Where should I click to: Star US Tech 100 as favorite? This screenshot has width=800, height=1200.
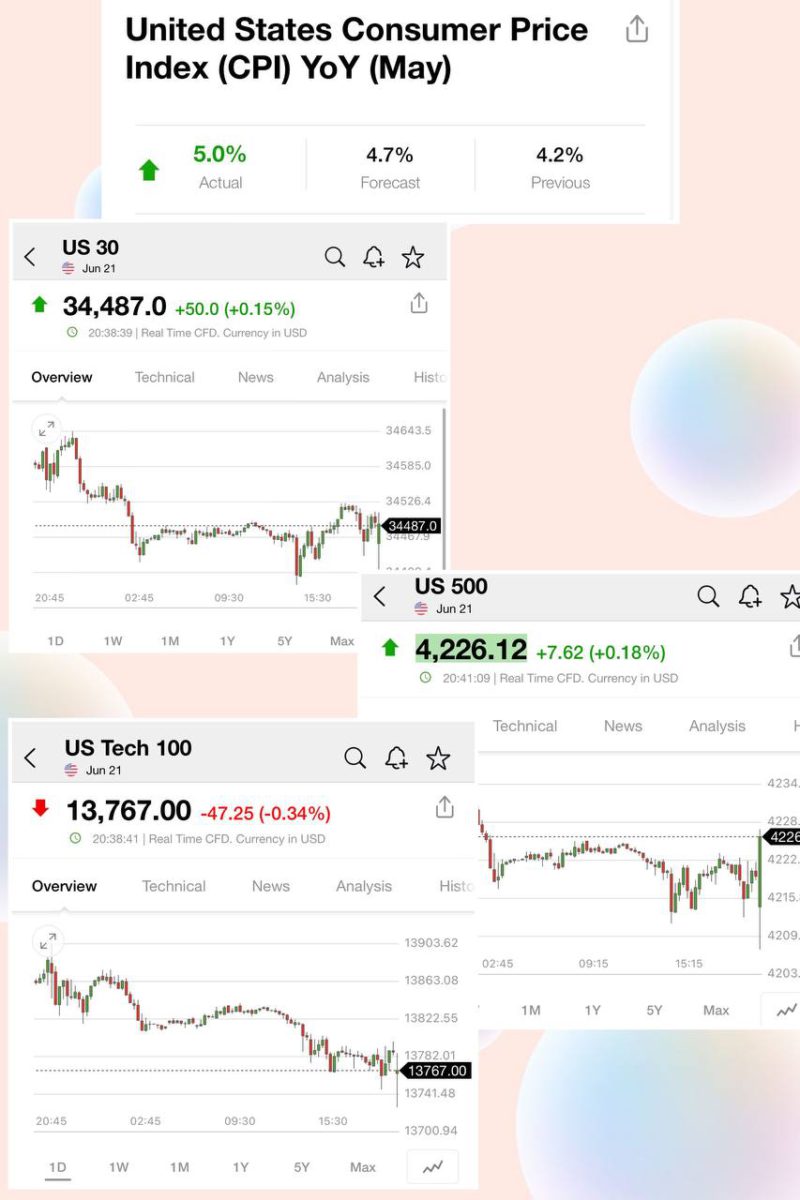(x=438, y=758)
